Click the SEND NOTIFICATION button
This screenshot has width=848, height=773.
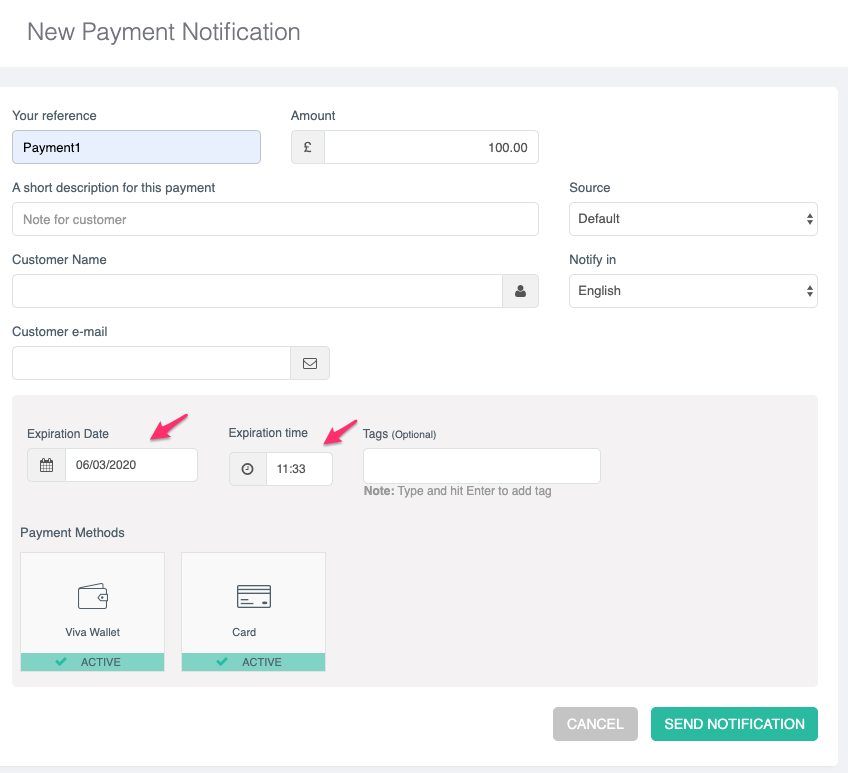(734, 724)
